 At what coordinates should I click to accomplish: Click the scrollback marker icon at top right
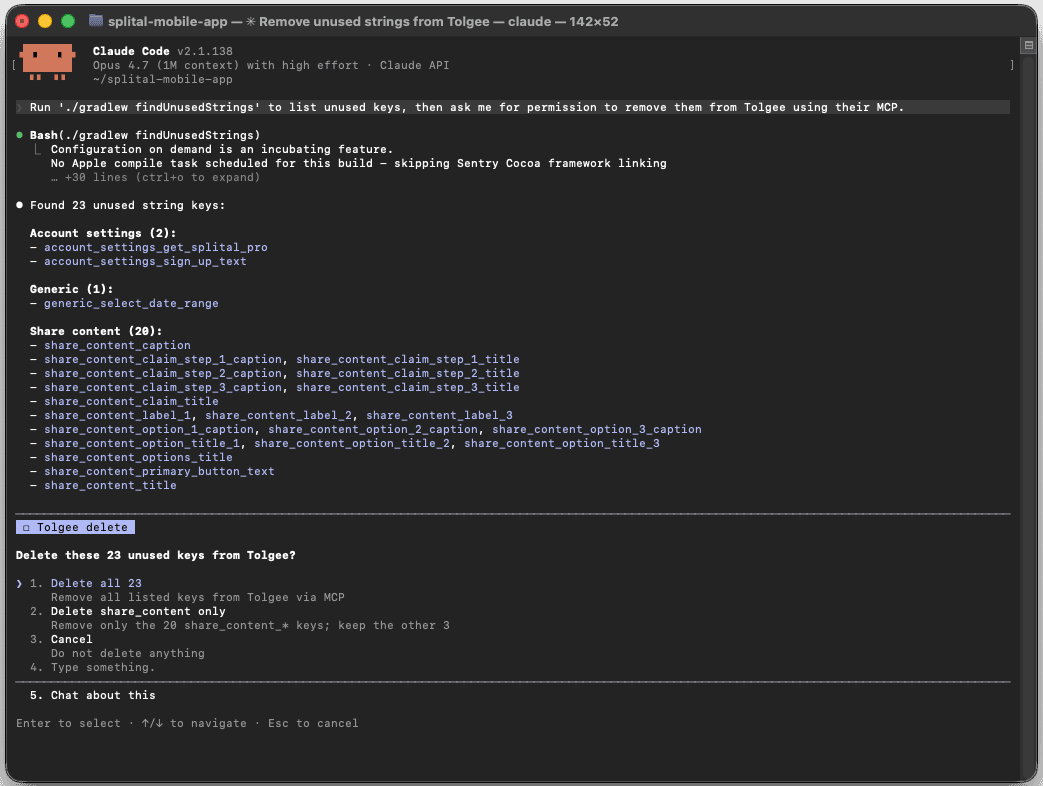[x=1028, y=45]
